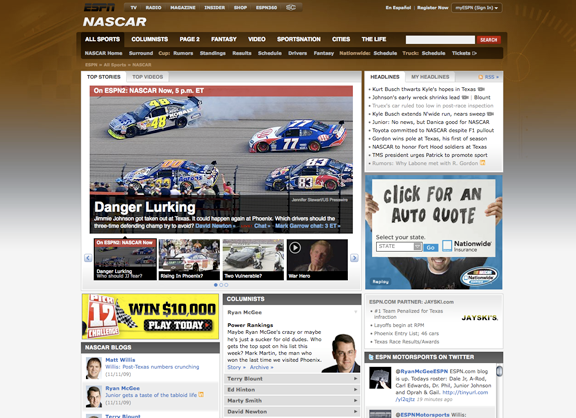
Task: Click the Insider icon beside Rumors headline
Action: pyautogui.click(x=483, y=163)
